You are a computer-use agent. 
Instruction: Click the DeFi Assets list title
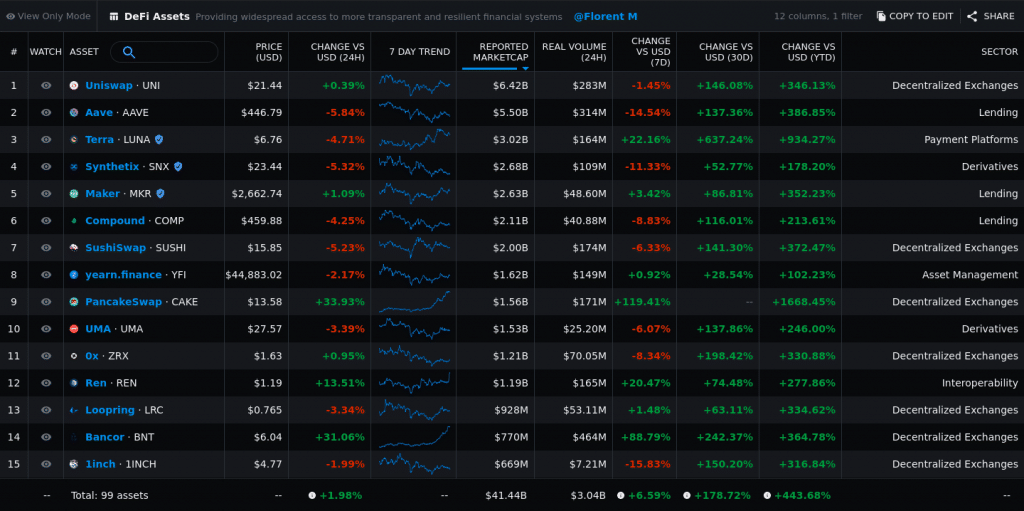tap(156, 17)
